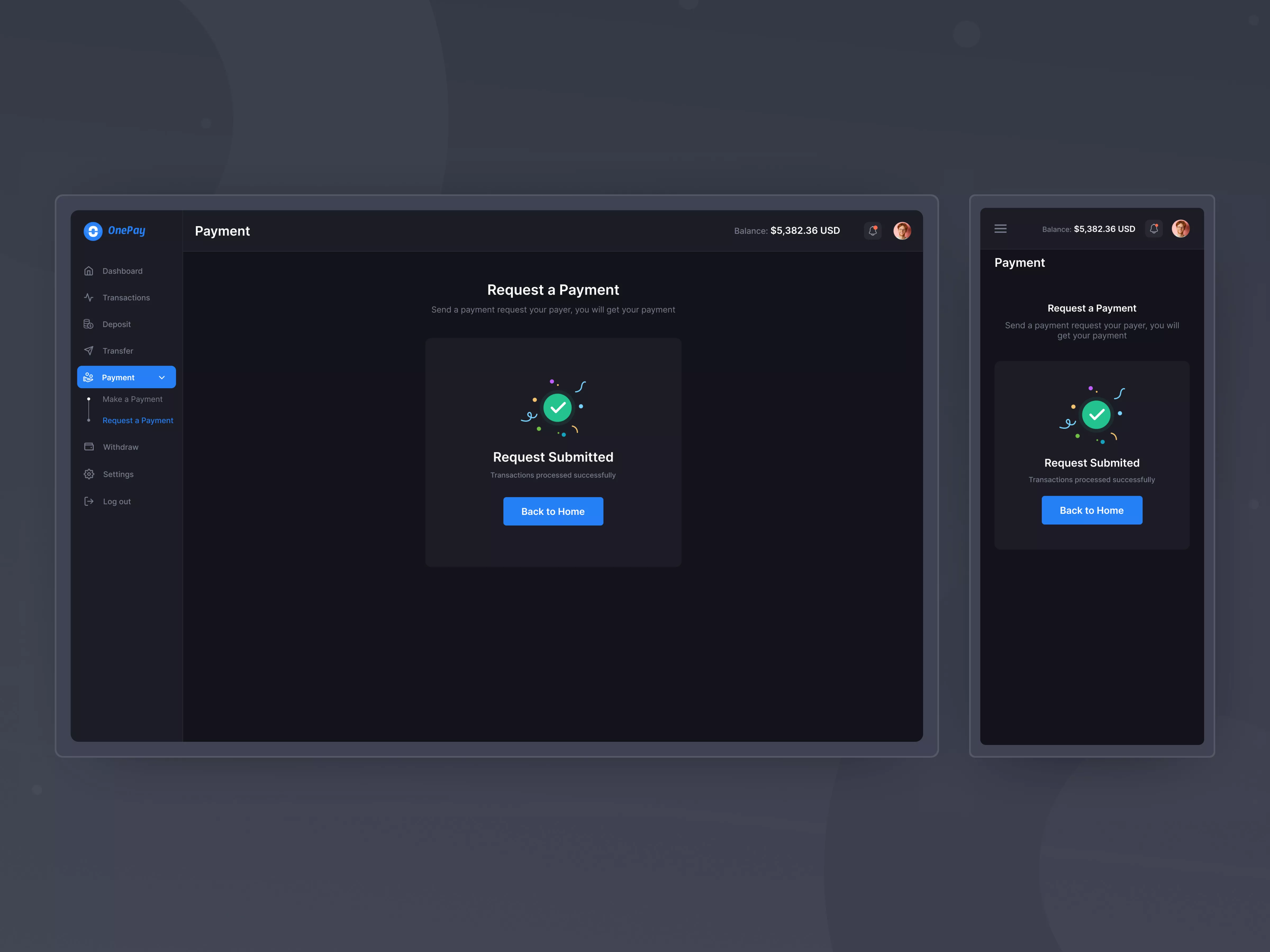The width and height of the screenshot is (1270, 952).
Task: Click OnePay brand name text
Action: pyautogui.click(x=127, y=231)
